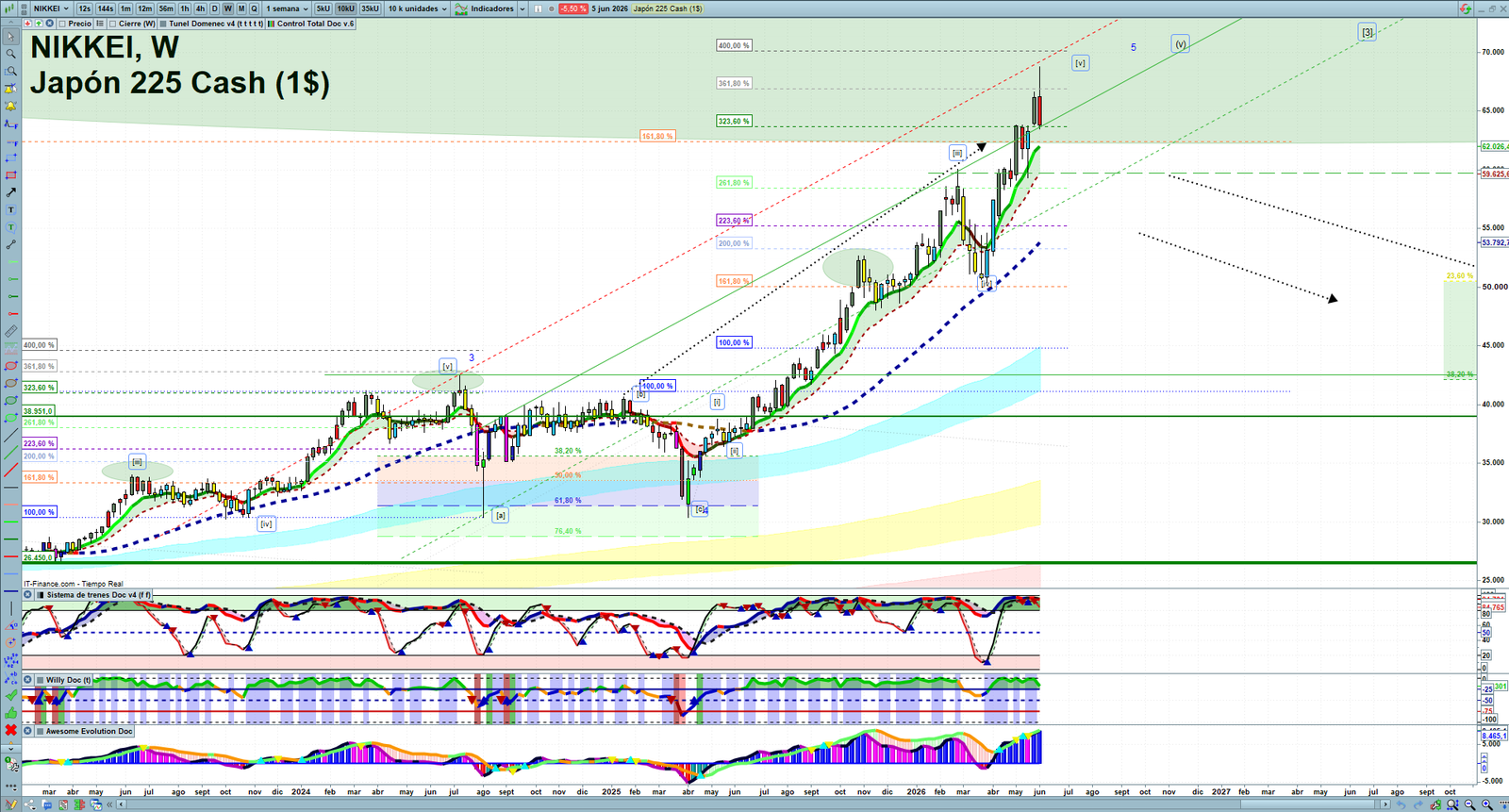Screen dimensions: 1509x812
Task: Select the magnifier zoom tool
Action: (10, 53)
